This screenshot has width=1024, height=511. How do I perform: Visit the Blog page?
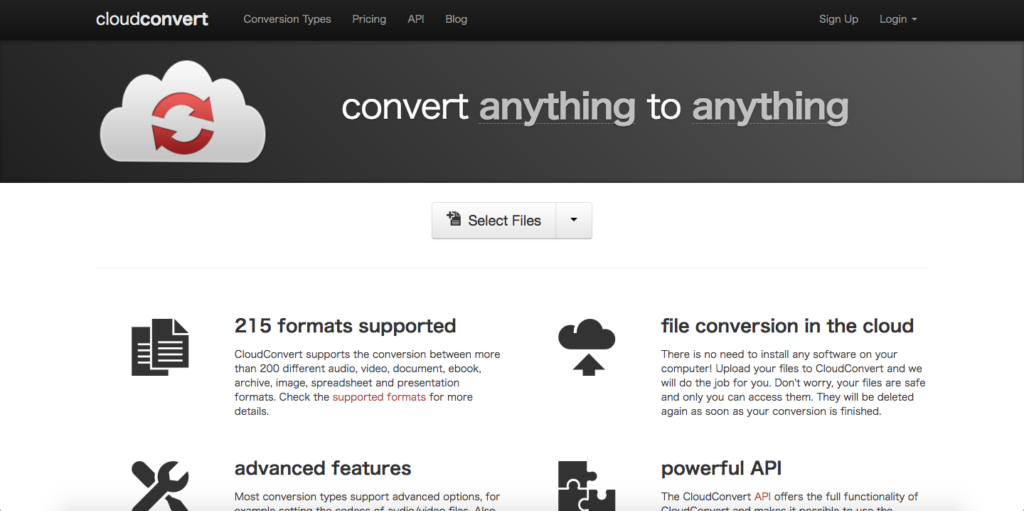pyautogui.click(x=456, y=19)
